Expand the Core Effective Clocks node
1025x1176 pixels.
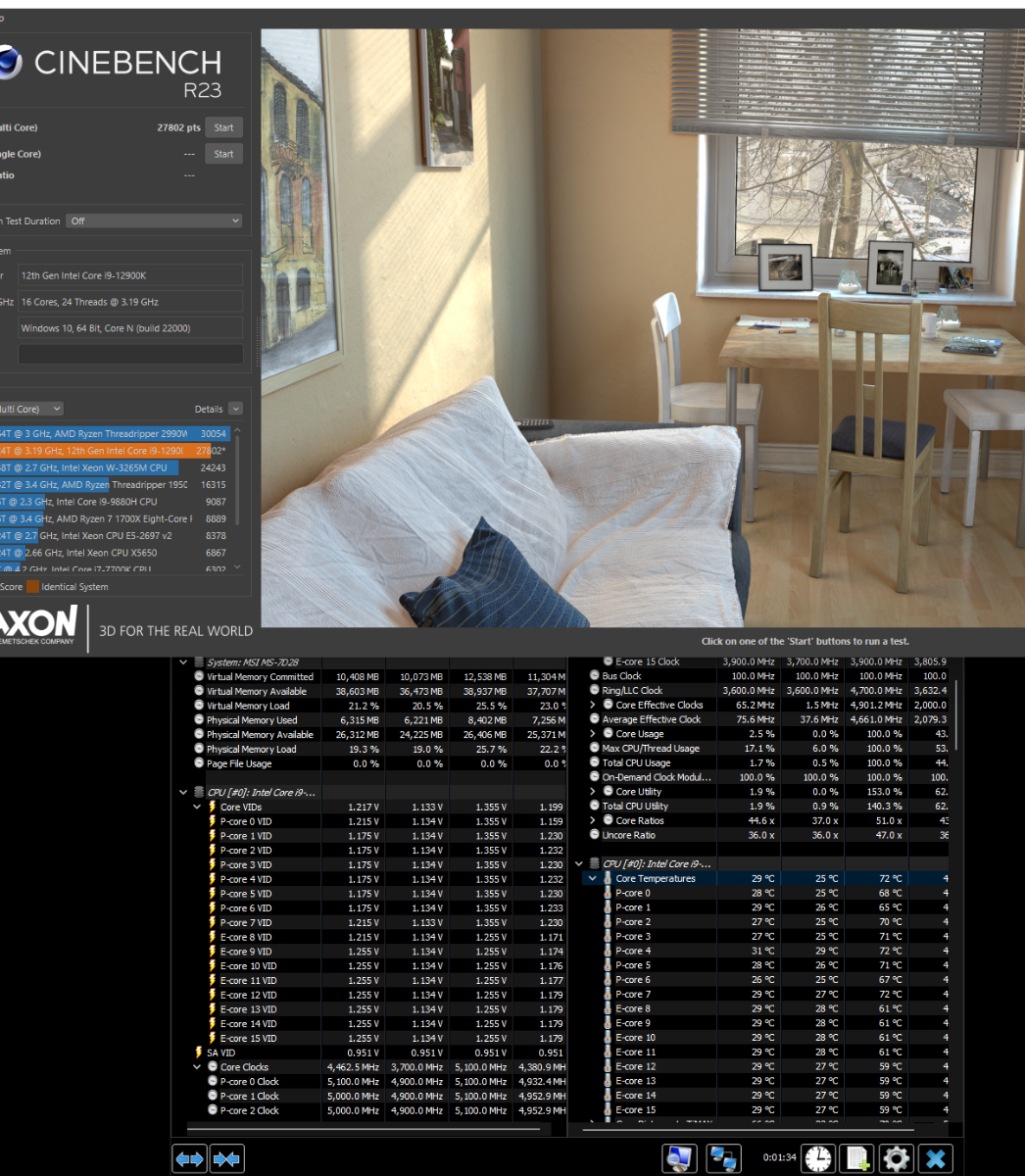click(x=593, y=705)
